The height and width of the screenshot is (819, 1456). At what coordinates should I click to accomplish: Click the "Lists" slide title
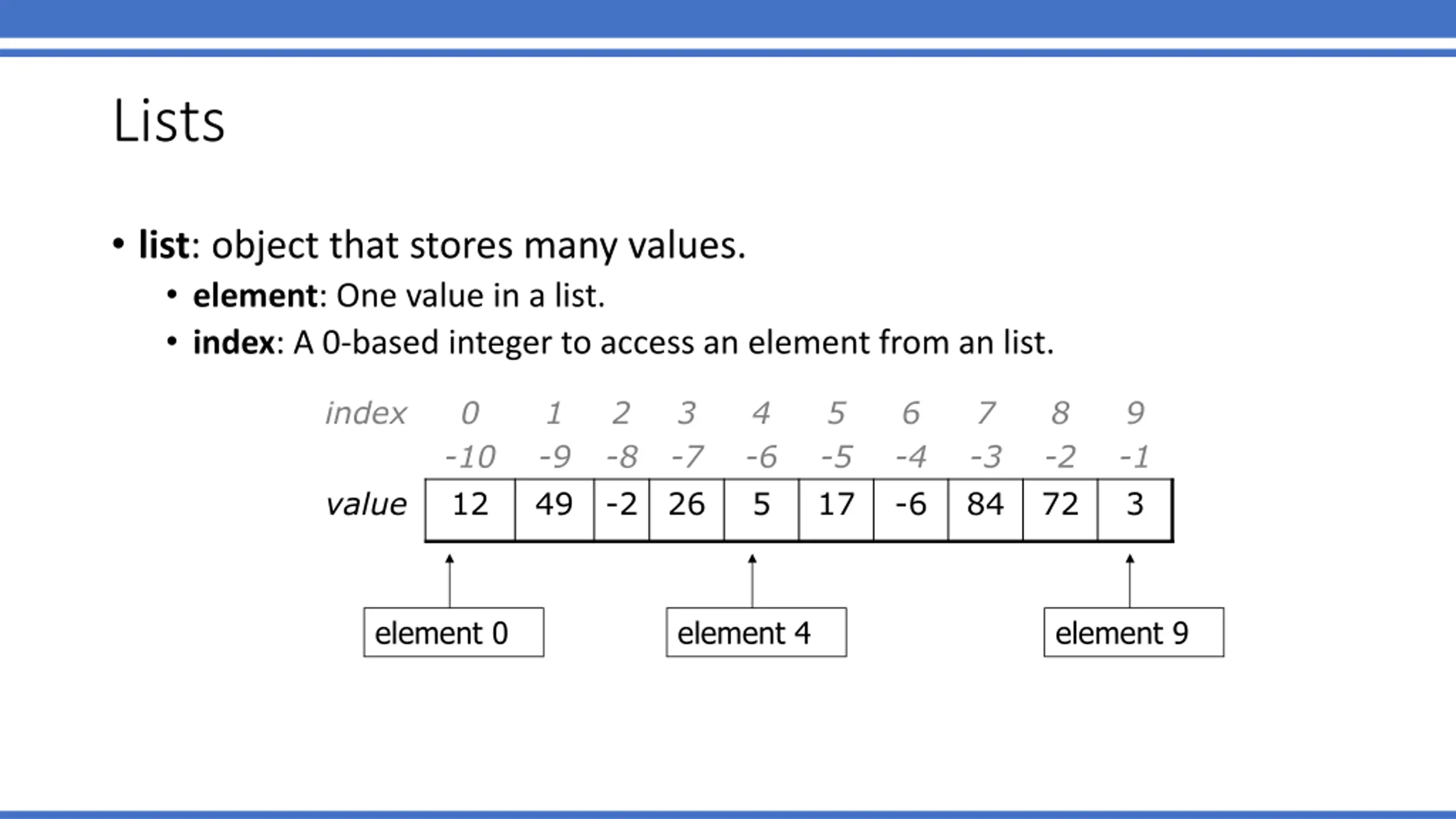click(x=169, y=121)
